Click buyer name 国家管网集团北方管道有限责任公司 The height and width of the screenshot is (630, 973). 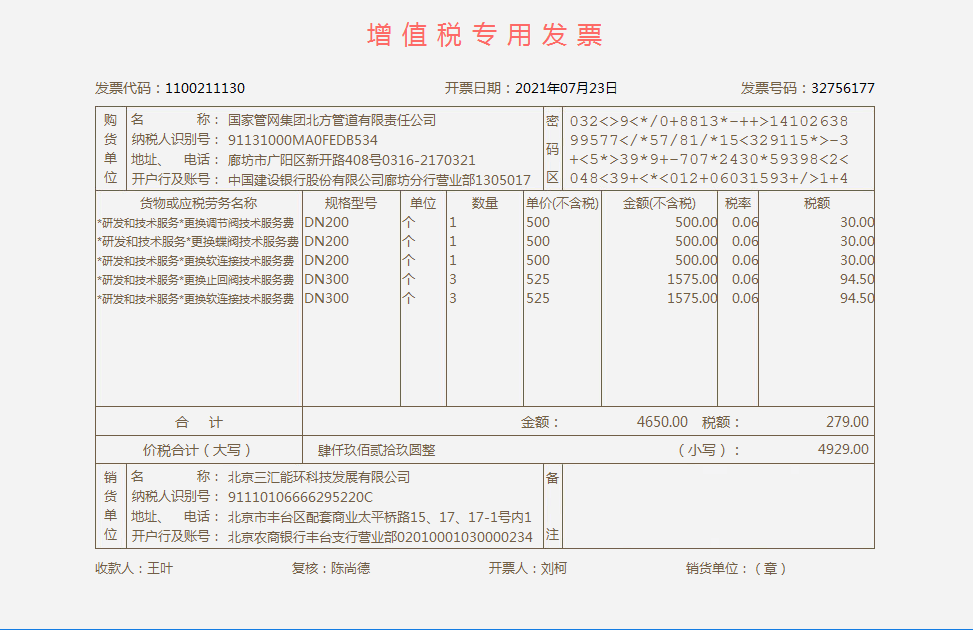332,120
